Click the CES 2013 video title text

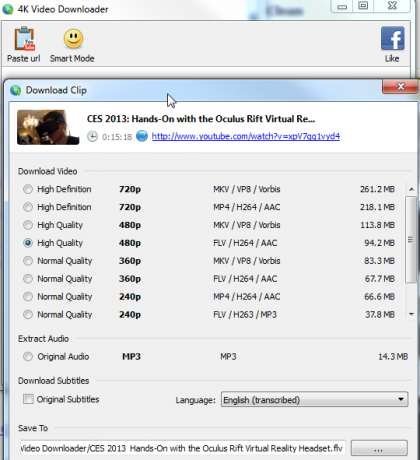click(x=201, y=119)
